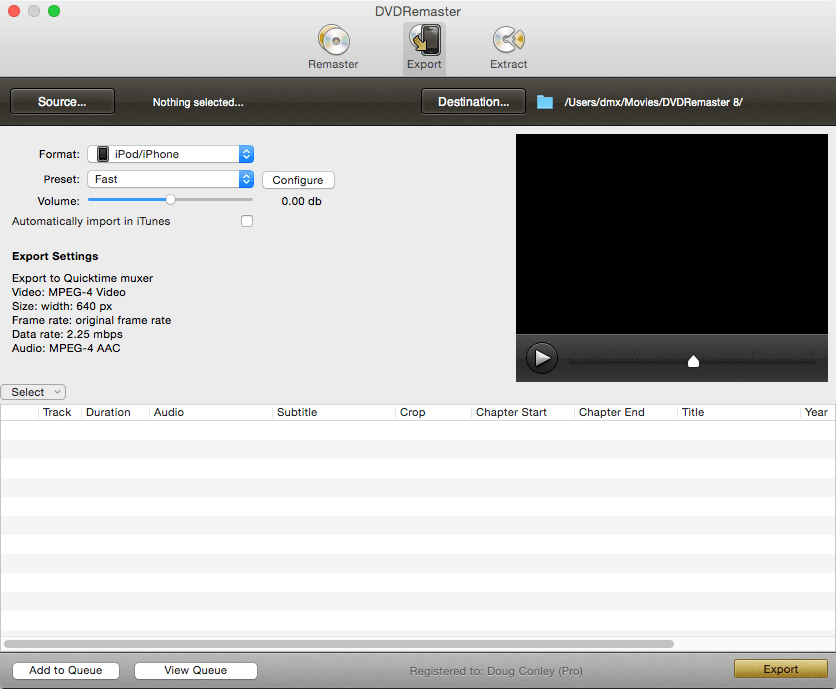Click the Configure button
Screen dimensions: 836x689
(x=298, y=180)
